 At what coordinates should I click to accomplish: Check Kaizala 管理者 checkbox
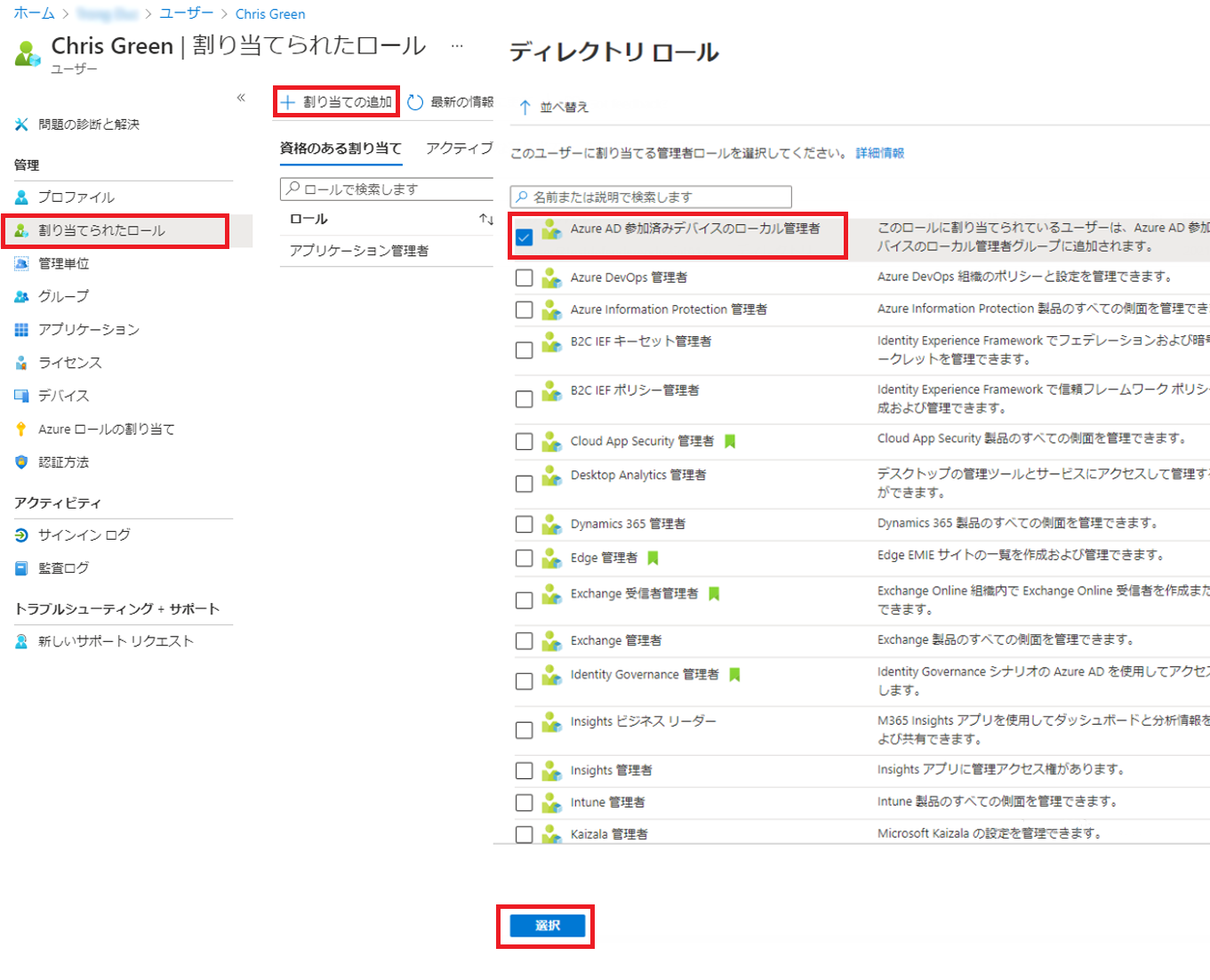(525, 835)
